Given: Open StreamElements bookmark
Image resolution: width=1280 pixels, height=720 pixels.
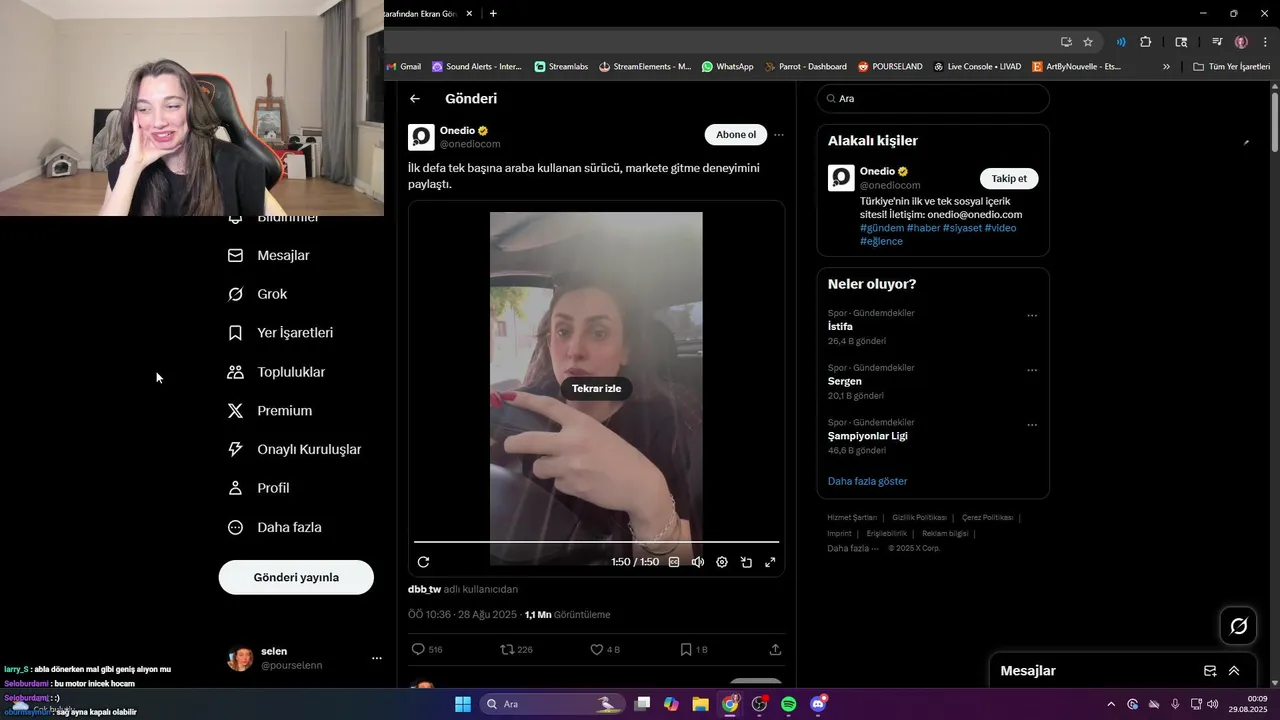Looking at the screenshot, I should [645, 67].
